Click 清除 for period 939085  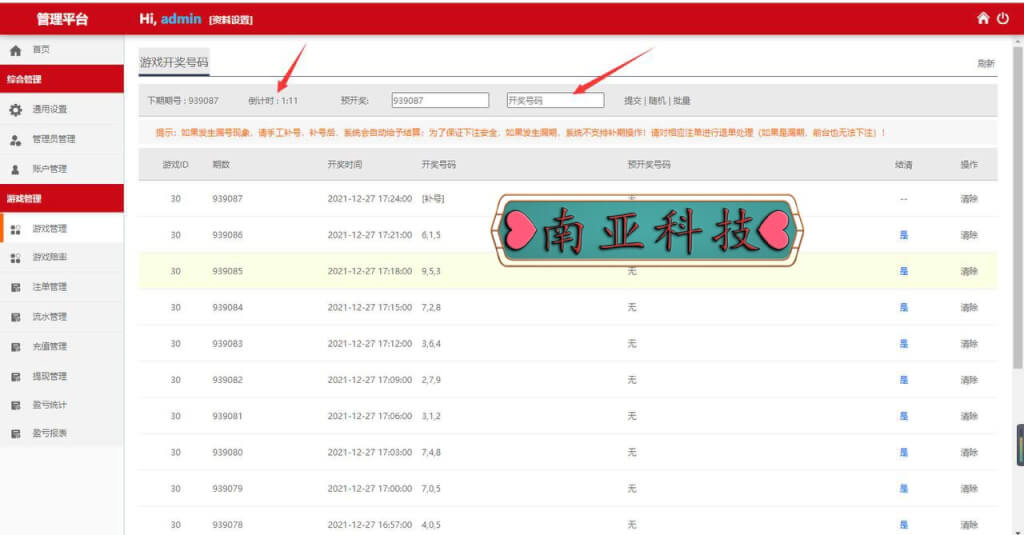tap(969, 271)
